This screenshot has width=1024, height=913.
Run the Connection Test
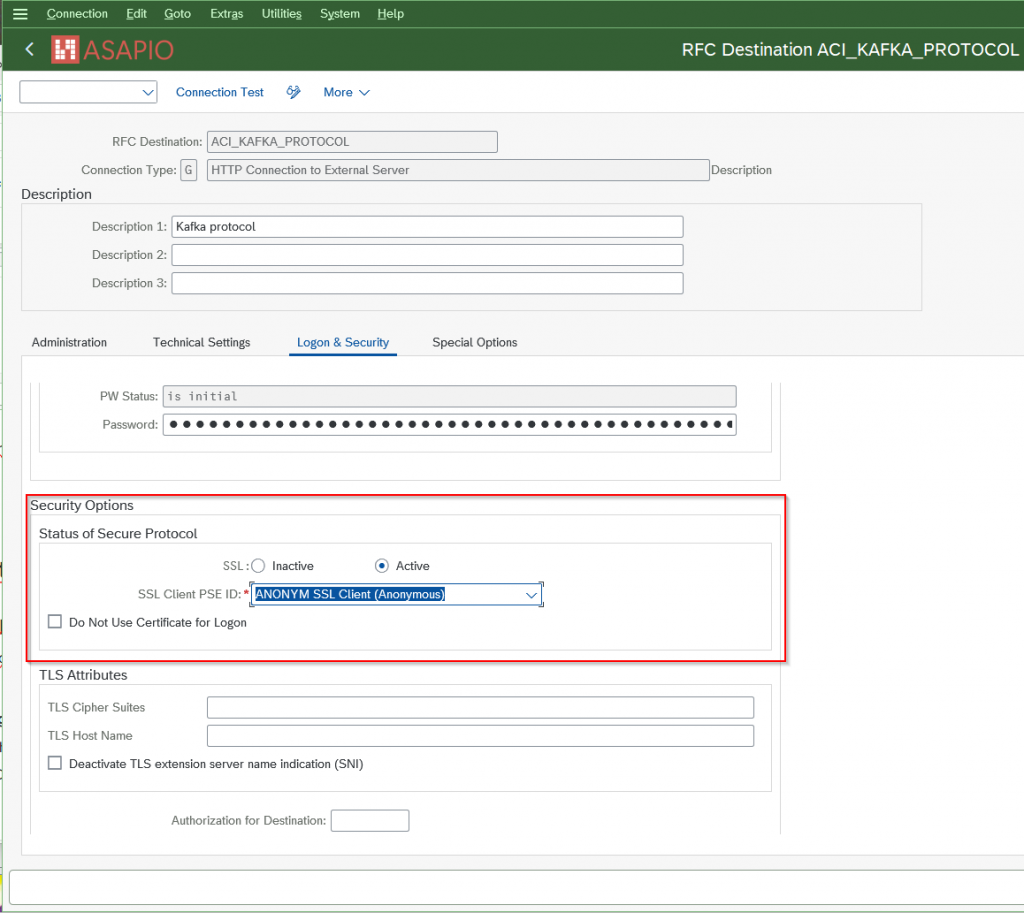coord(219,92)
